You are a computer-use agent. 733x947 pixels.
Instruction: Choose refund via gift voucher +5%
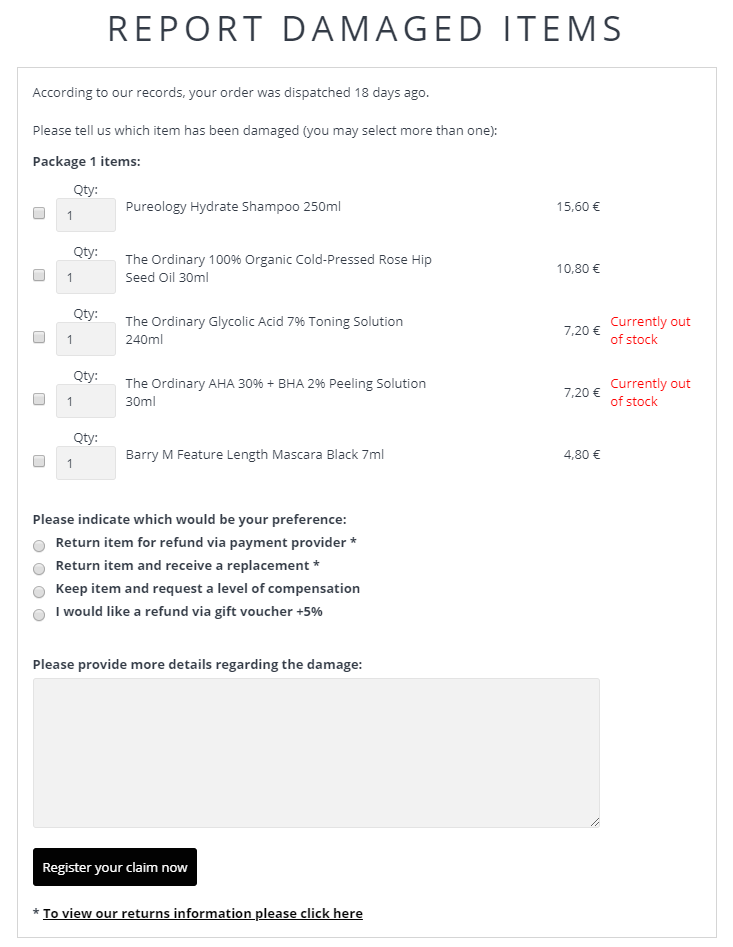(39, 615)
